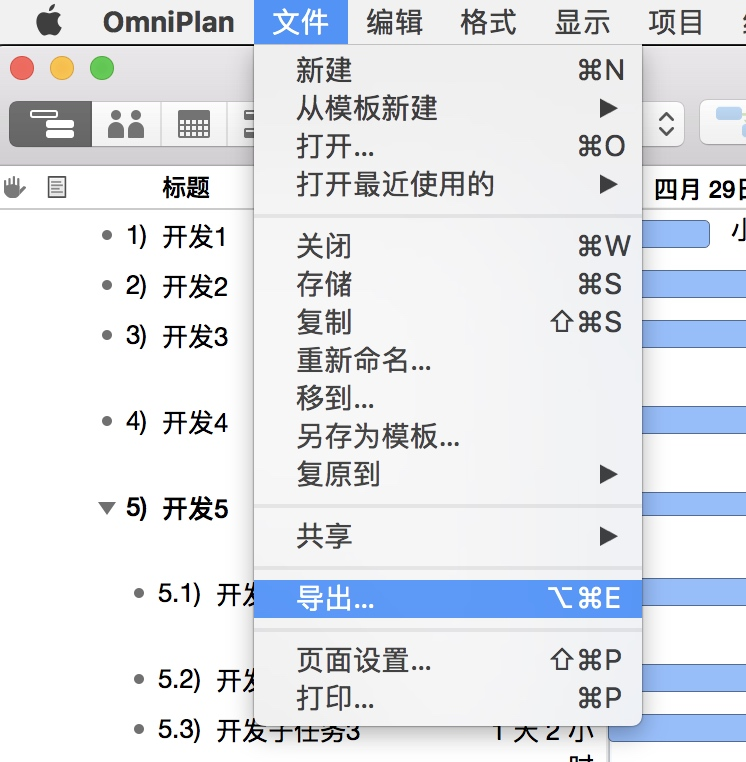Screen dimensions: 746x762
Task: Select subtask row 5.3) 开发子任务3
Action: 259,730
